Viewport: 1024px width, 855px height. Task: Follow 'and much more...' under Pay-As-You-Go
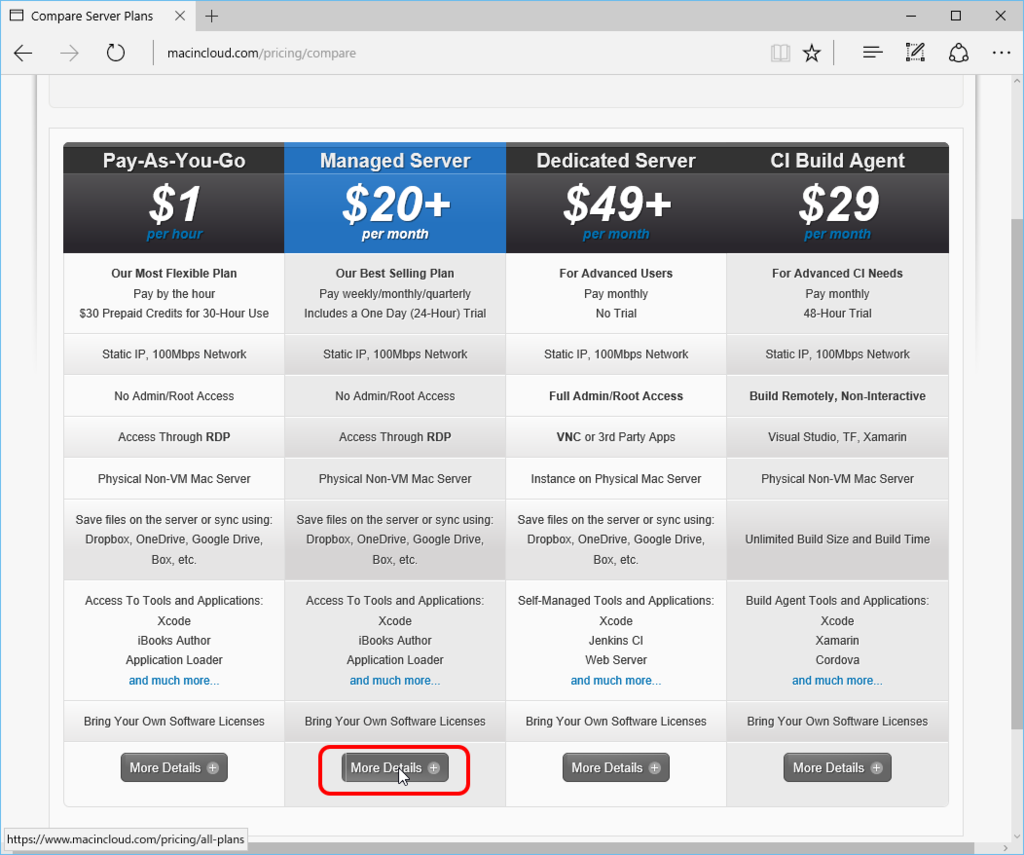click(x=174, y=681)
